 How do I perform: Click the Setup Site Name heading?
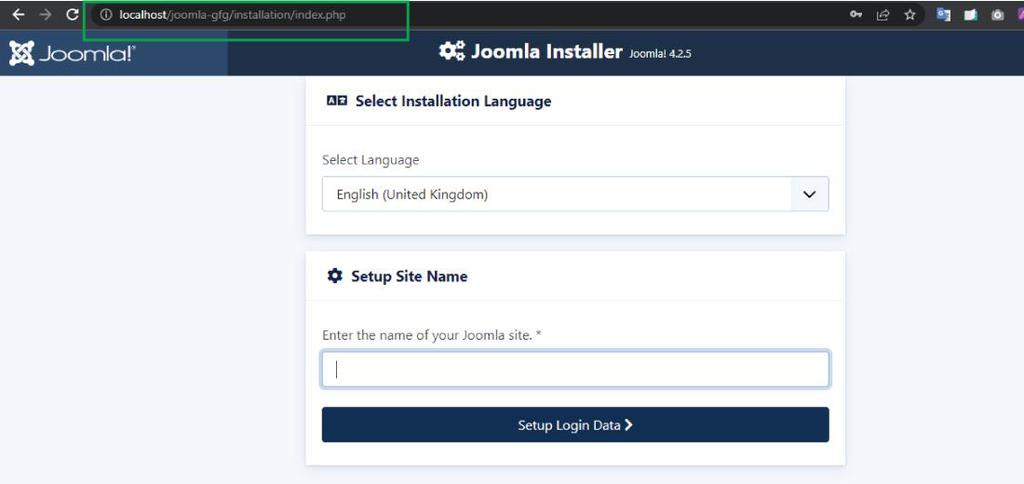point(409,276)
